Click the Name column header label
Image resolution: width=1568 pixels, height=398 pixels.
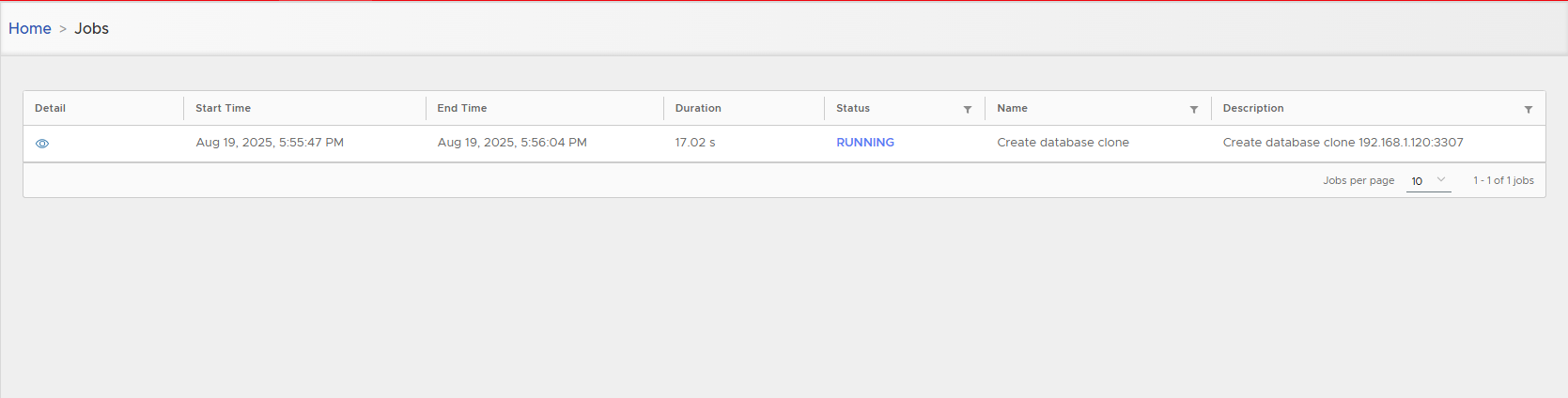(x=1012, y=108)
